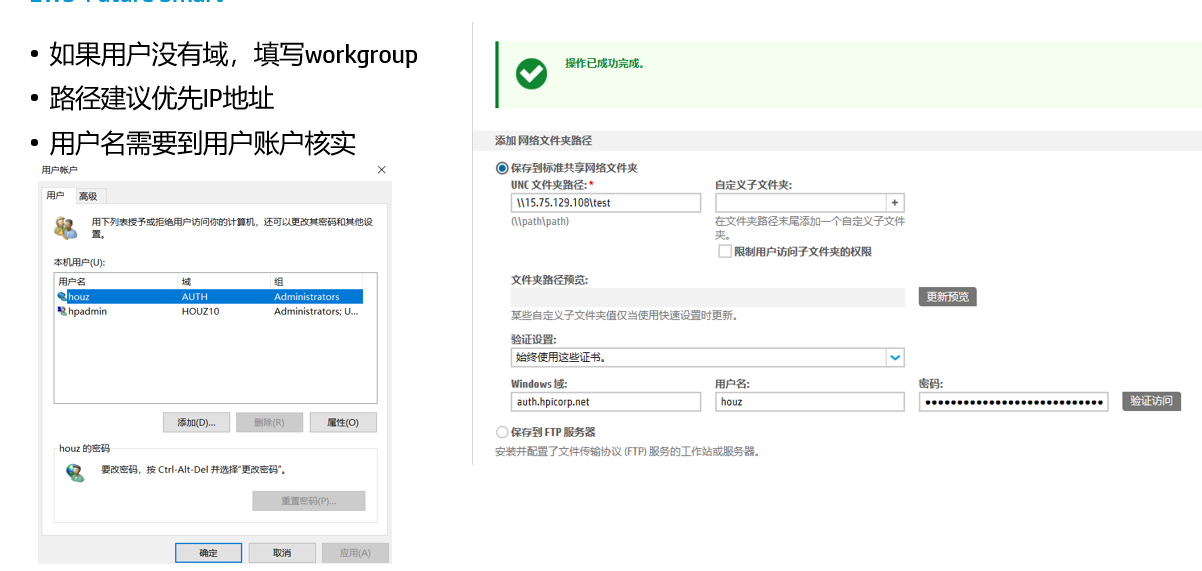Click the users icon beside the description text
Screen dimensions: 1202x571
click(66, 228)
